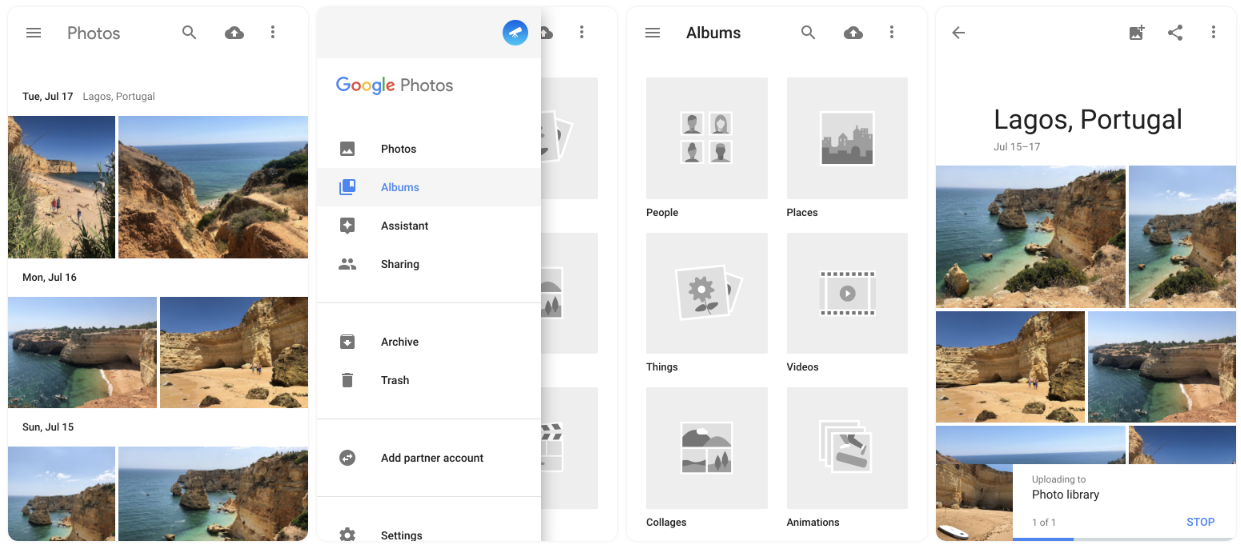The height and width of the screenshot is (545, 1241).
Task: Tap cloud upload icon in Photos screen
Action: pyautogui.click(x=234, y=33)
